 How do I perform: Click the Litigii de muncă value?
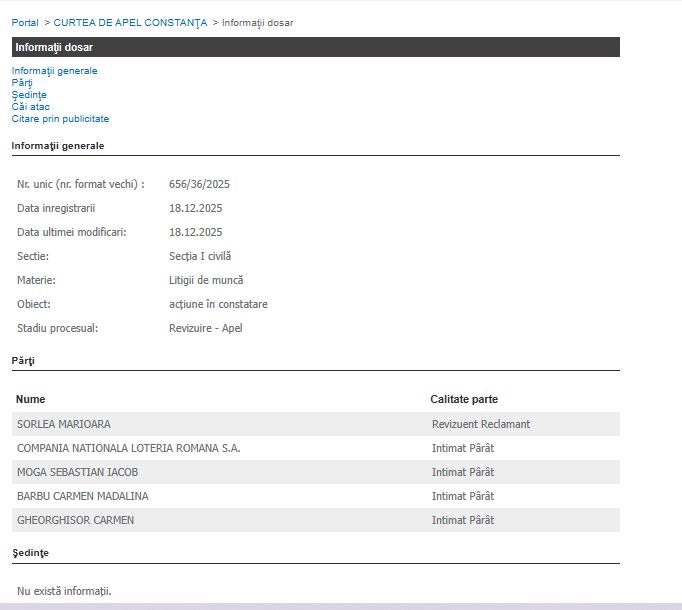click(x=206, y=280)
